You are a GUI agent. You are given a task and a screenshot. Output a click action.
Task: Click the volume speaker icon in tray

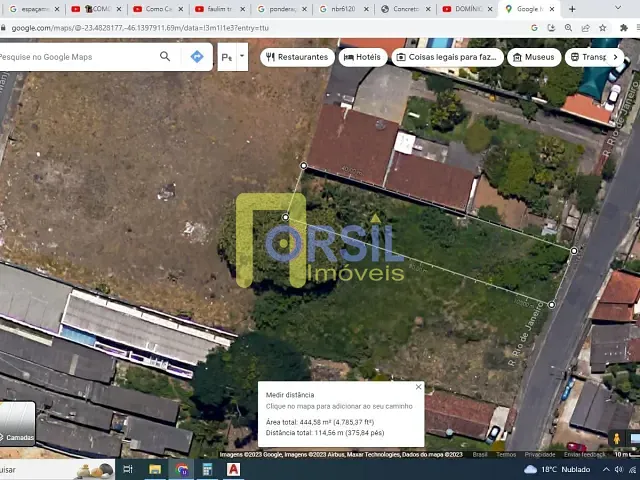coord(619,469)
